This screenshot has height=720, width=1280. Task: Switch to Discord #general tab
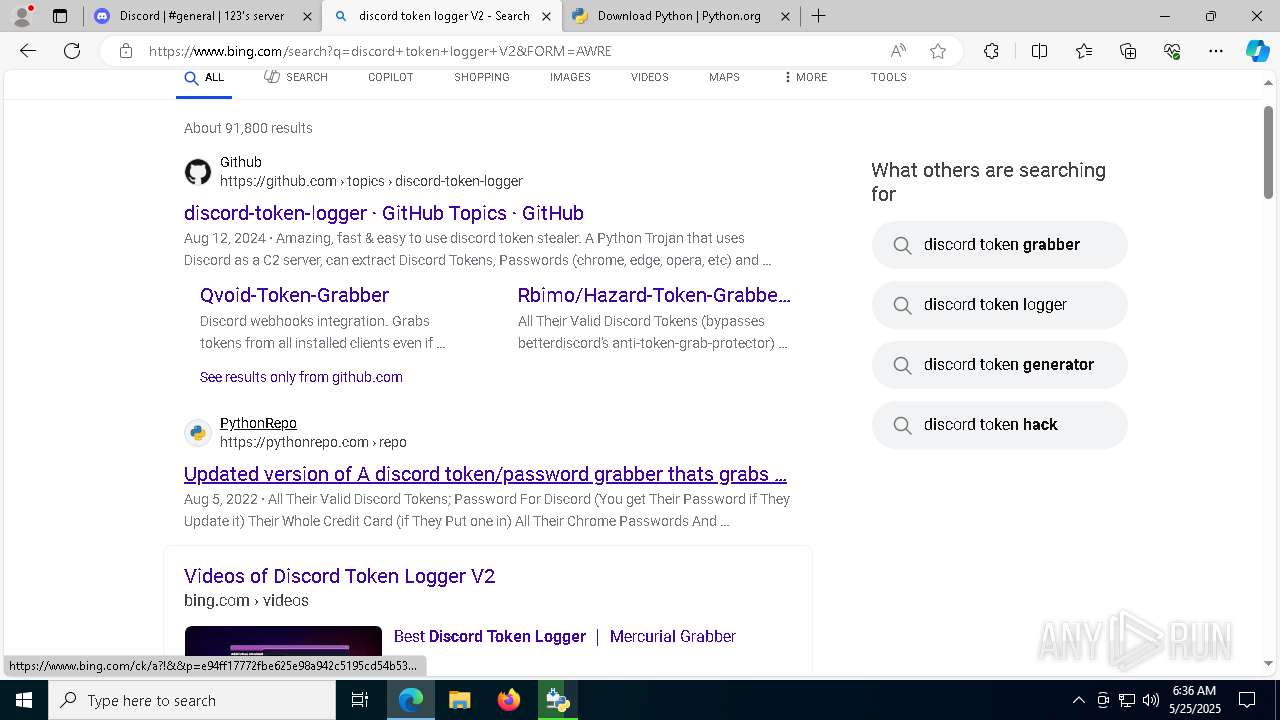point(203,16)
